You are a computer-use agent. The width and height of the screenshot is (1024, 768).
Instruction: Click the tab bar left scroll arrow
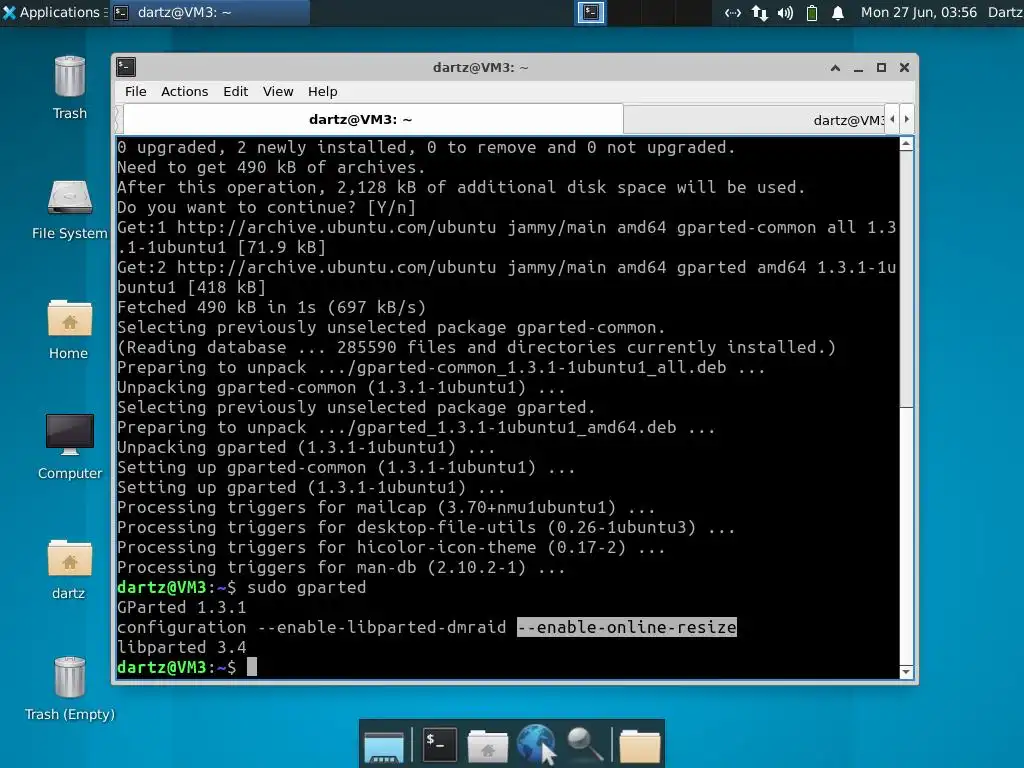pos(892,120)
